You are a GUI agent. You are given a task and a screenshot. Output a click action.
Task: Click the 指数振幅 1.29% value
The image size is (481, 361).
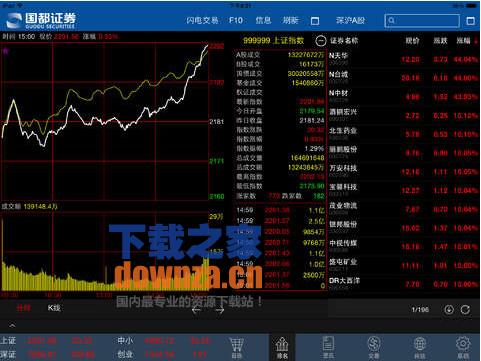click(314, 149)
